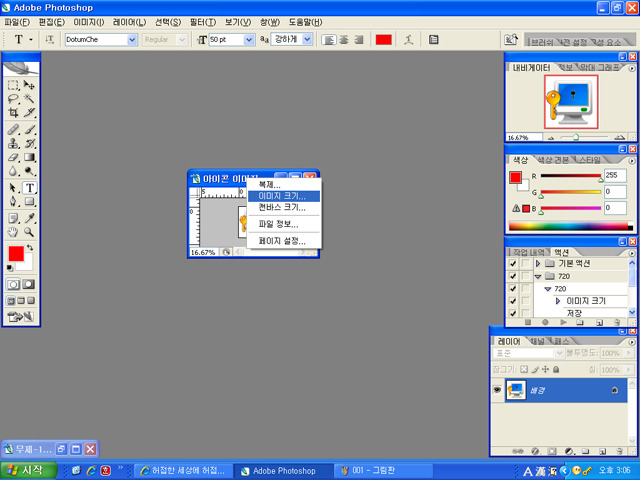Select the Clone Stamp tool
Screen dimensions: 640x480
(13, 144)
